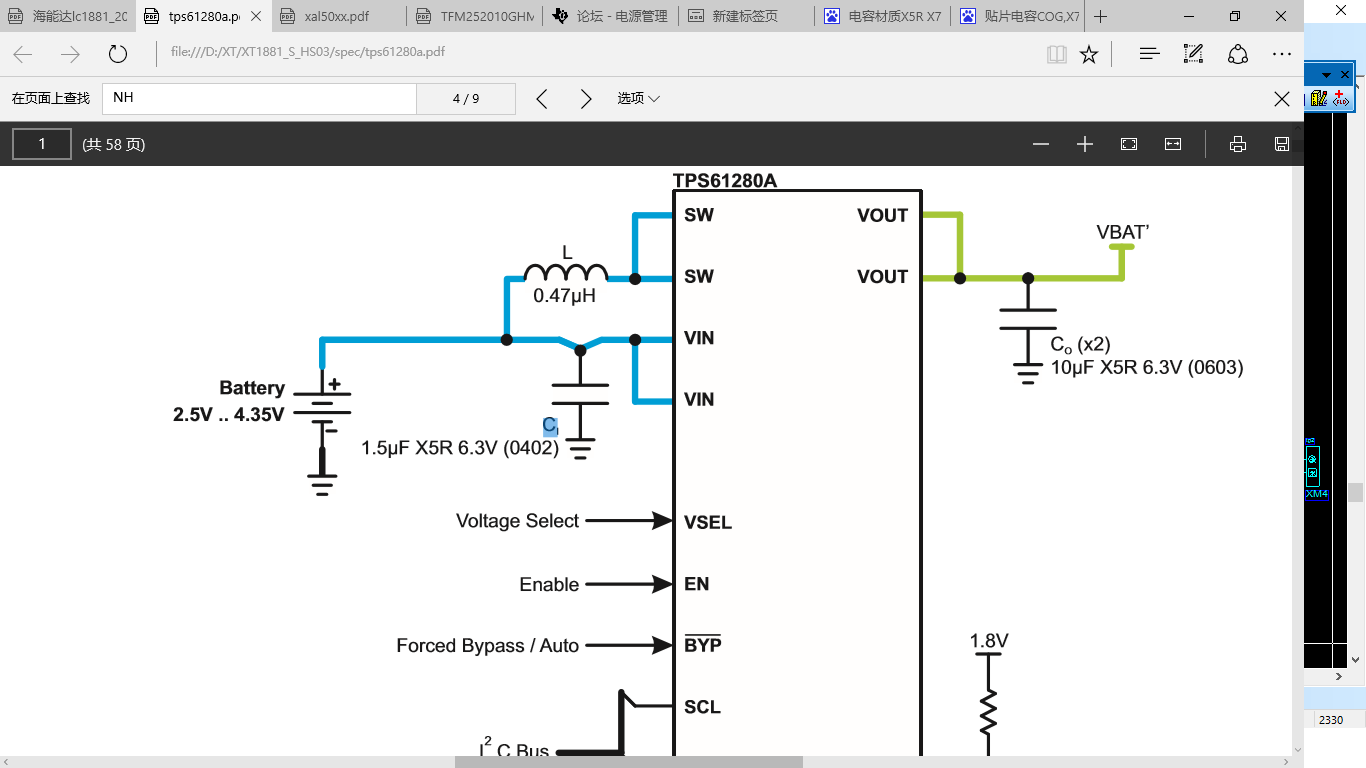Switch to the 论坛 - 电源管理 tab
The image size is (1366, 768).
pos(612,16)
